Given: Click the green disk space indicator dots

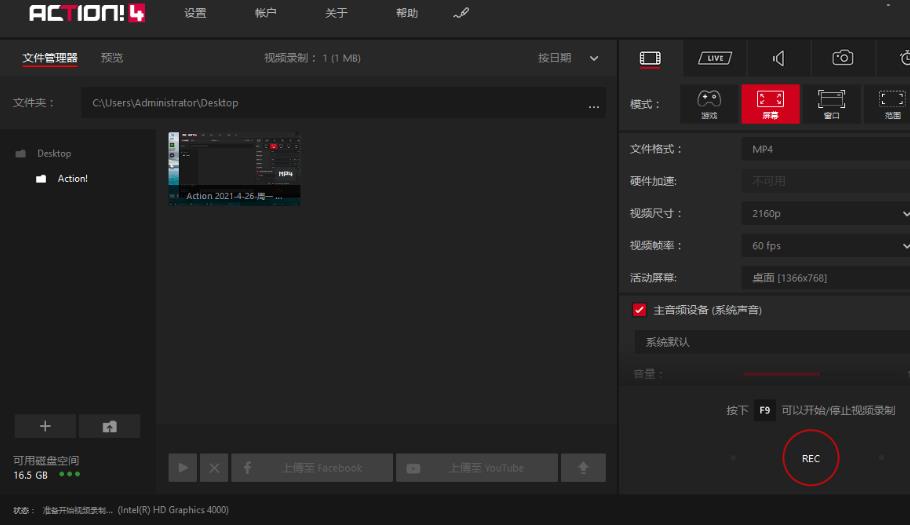Looking at the screenshot, I should click(70, 475).
